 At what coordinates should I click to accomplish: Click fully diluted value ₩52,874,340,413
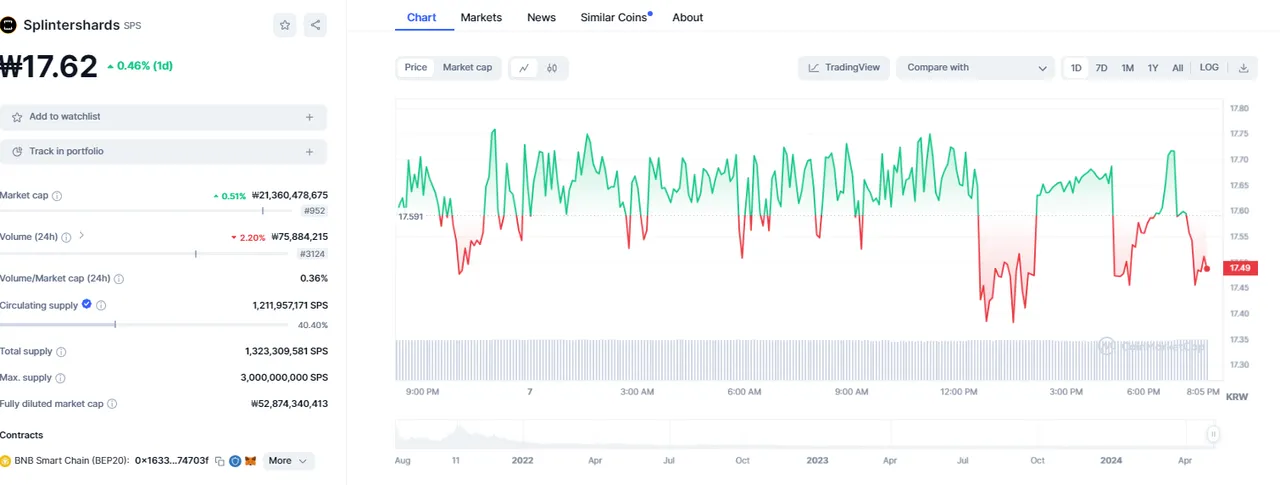(x=289, y=404)
